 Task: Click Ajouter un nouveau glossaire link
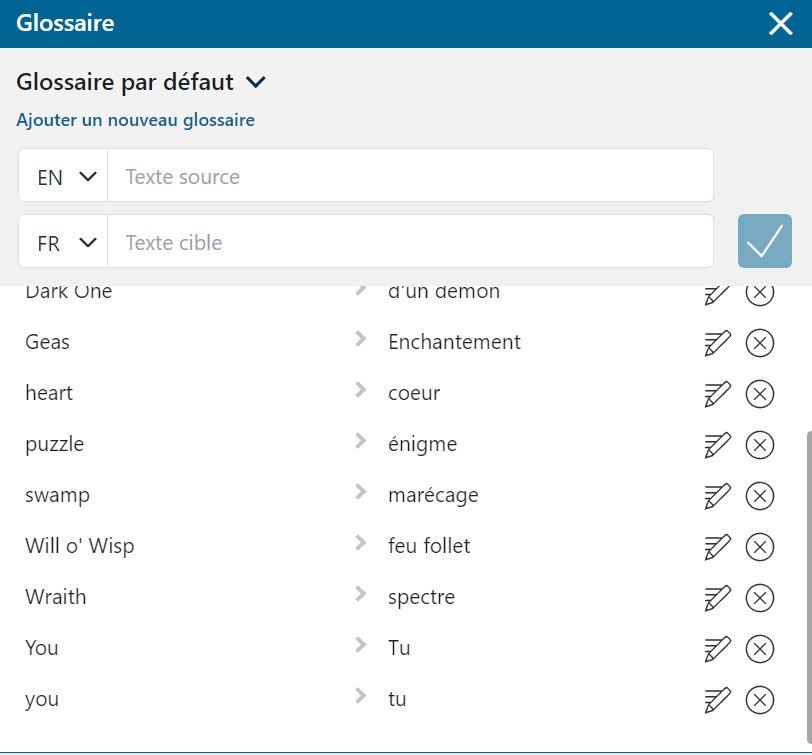pyautogui.click(x=136, y=120)
